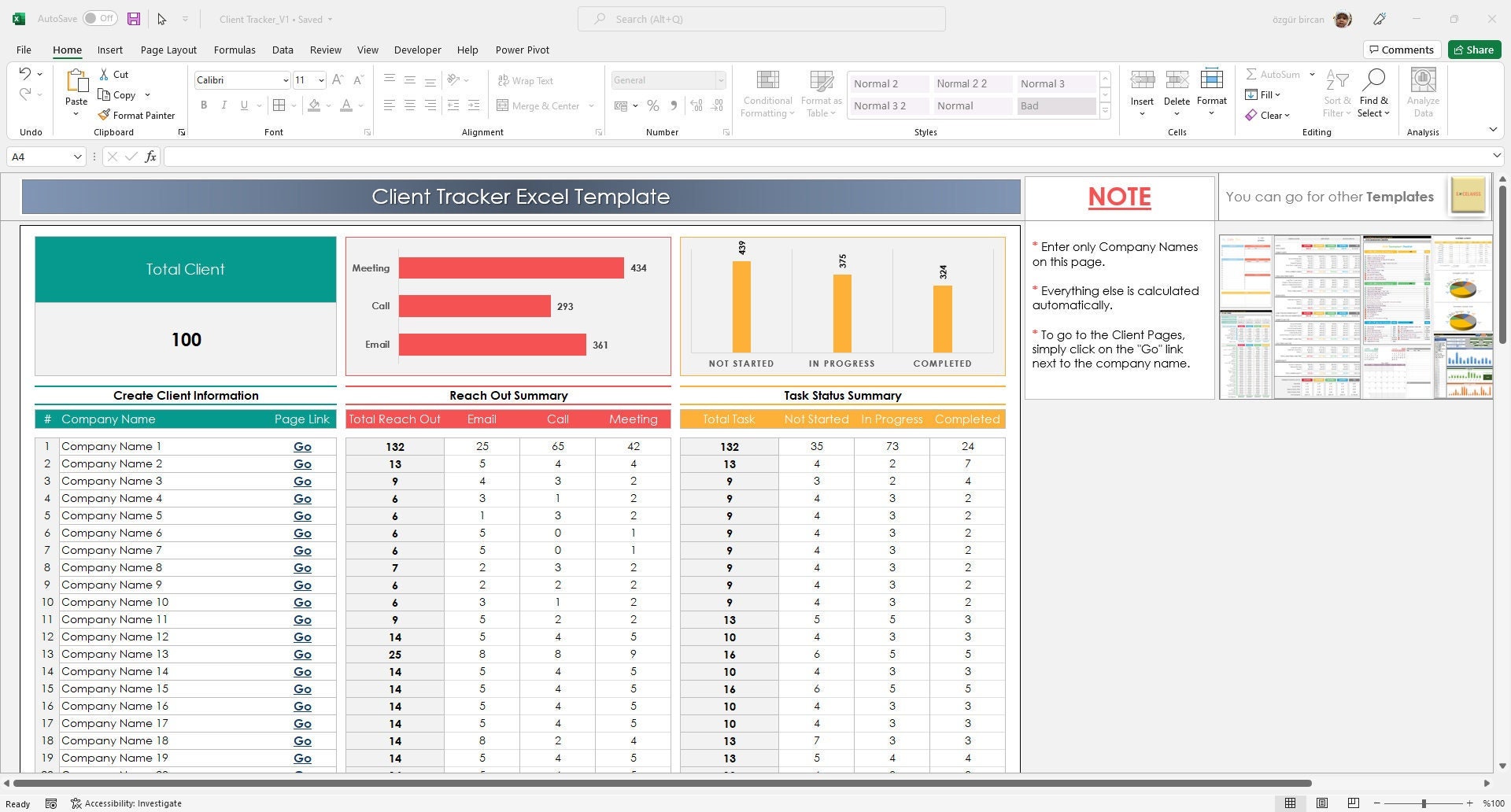
Task: Switch to Page Break Preview view icon
Action: pos(1353,803)
